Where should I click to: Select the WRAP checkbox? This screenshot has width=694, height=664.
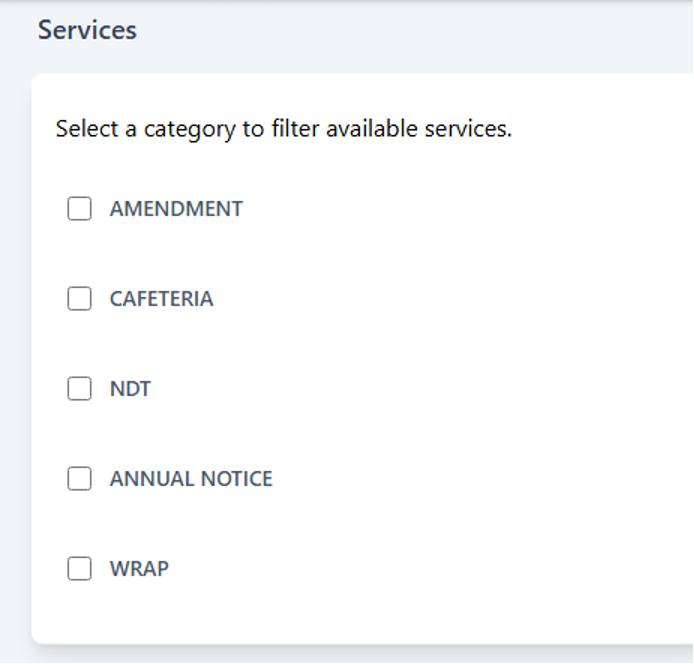[79, 569]
